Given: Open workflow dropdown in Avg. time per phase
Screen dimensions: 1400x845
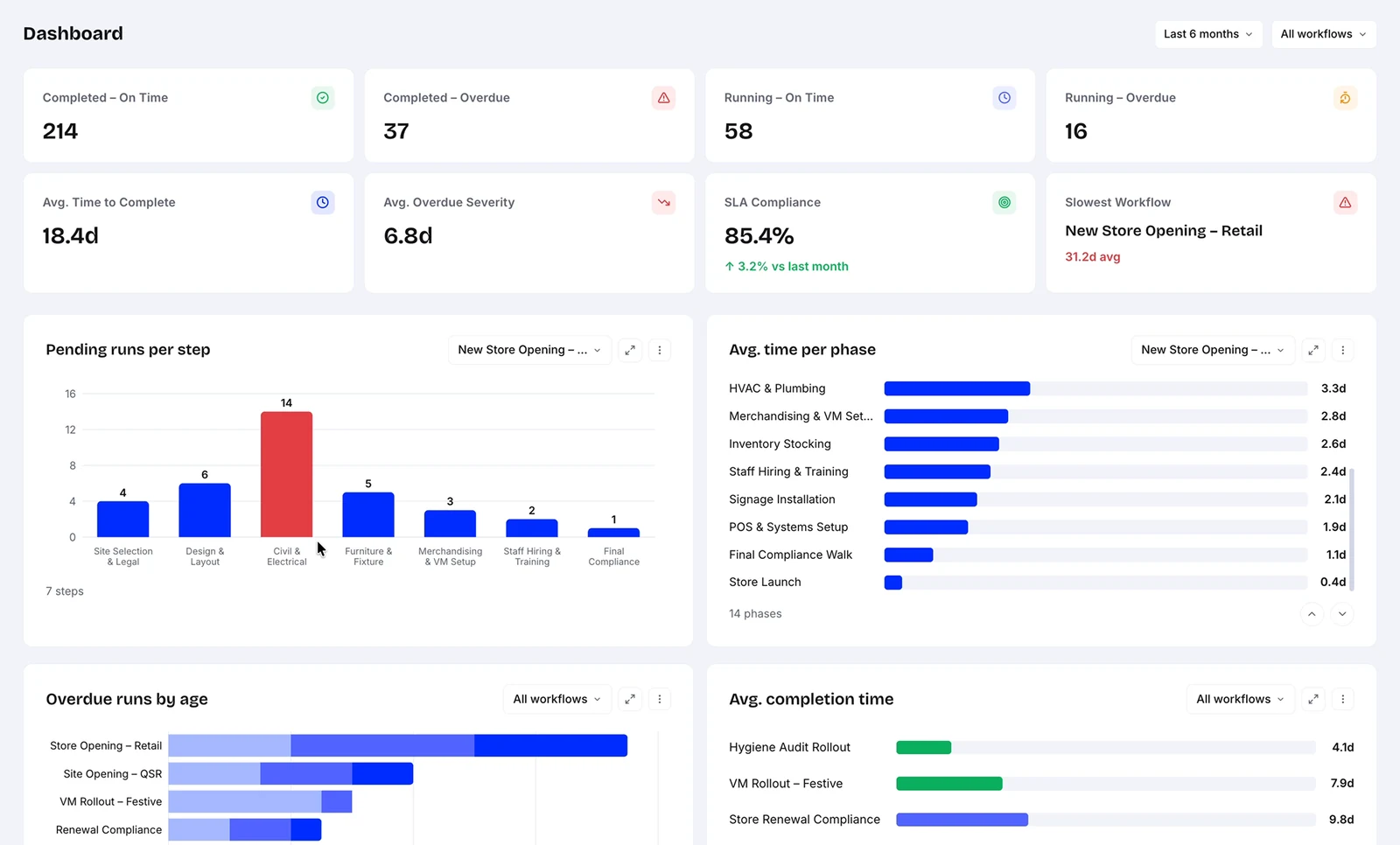Looking at the screenshot, I should pyautogui.click(x=1213, y=350).
